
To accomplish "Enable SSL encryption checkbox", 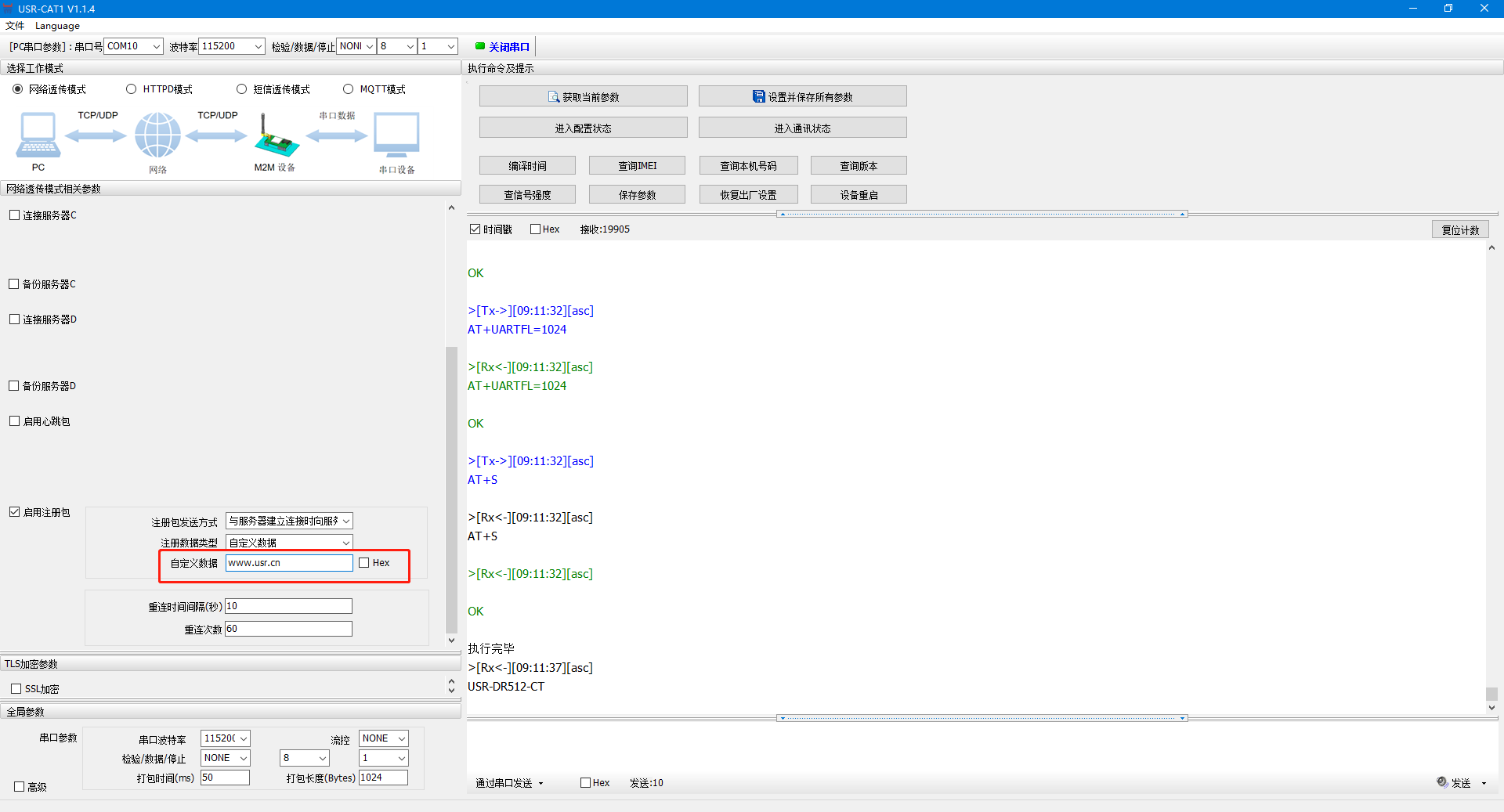I will click(x=16, y=689).
